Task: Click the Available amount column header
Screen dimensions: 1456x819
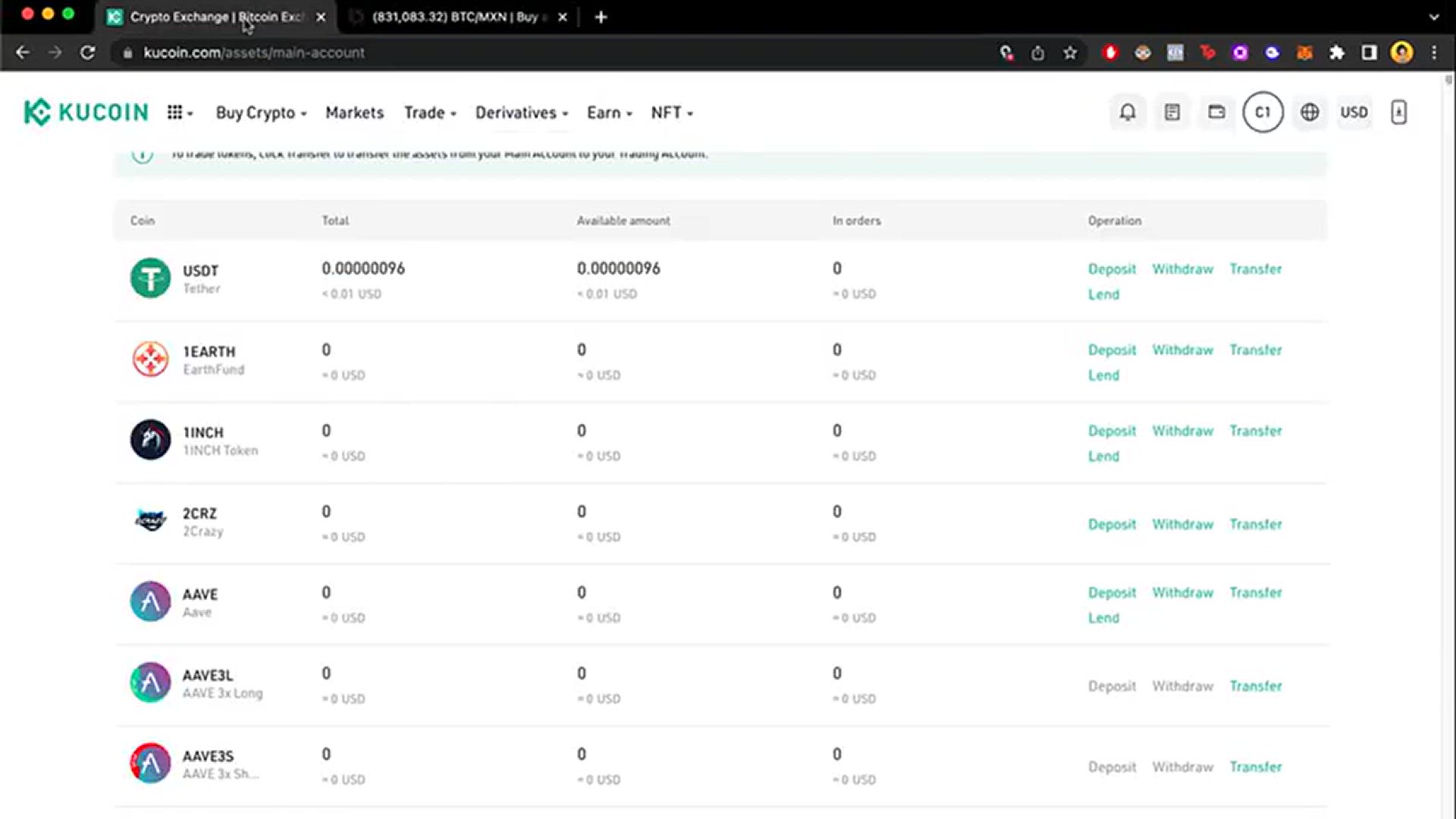Action: (623, 221)
